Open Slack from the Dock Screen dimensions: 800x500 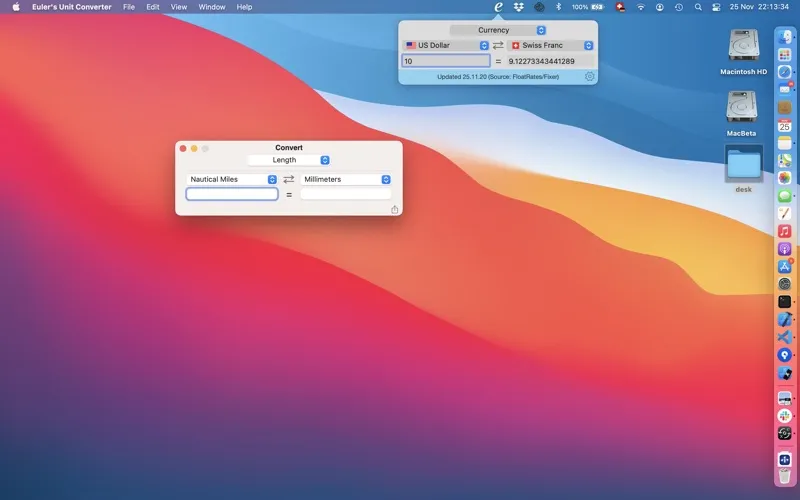click(x=785, y=416)
